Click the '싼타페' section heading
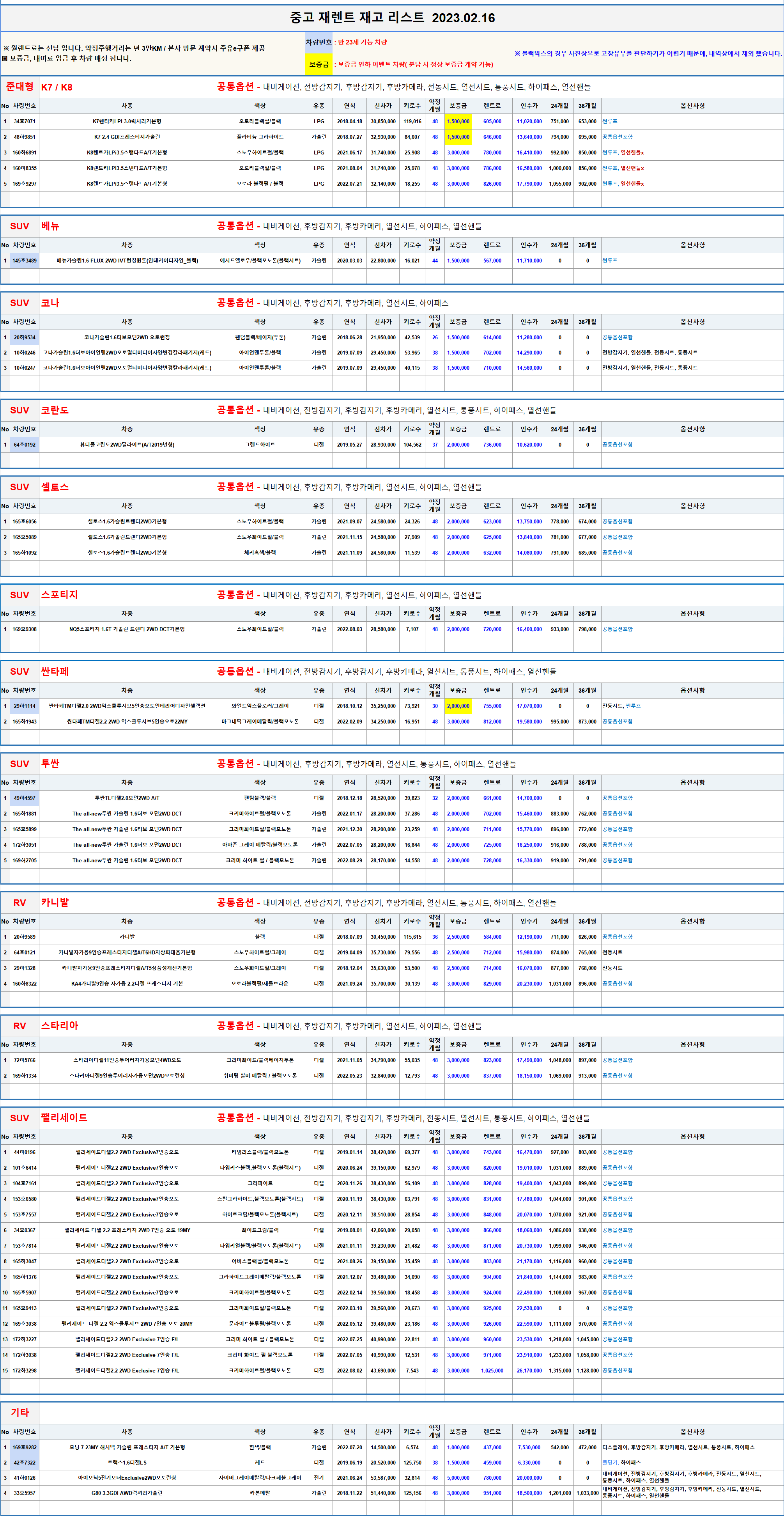784x1516 pixels. click(x=55, y=672)
